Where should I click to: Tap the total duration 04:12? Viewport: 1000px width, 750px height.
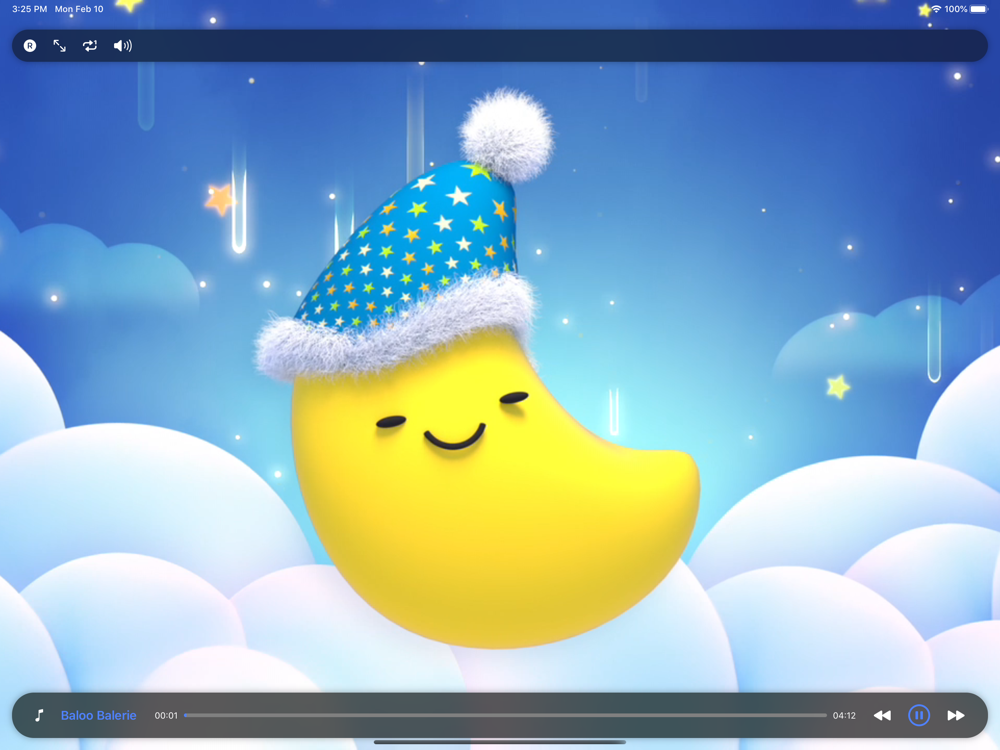click(844, 716)
